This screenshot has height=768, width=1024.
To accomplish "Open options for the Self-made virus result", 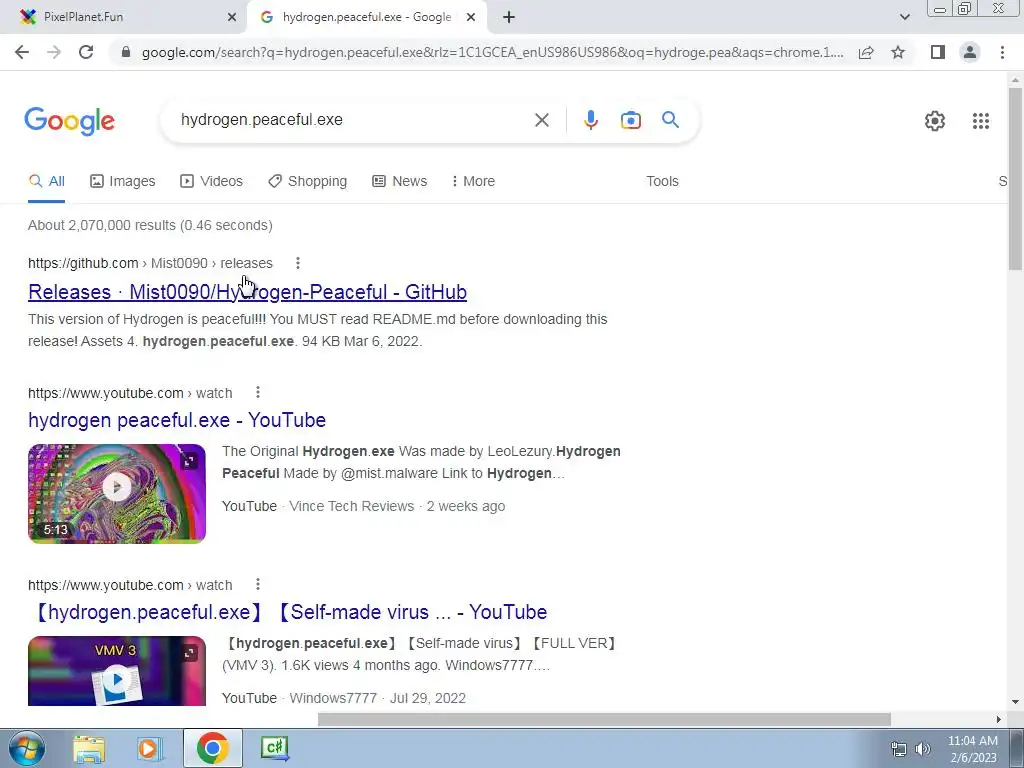I will (258, 584).
